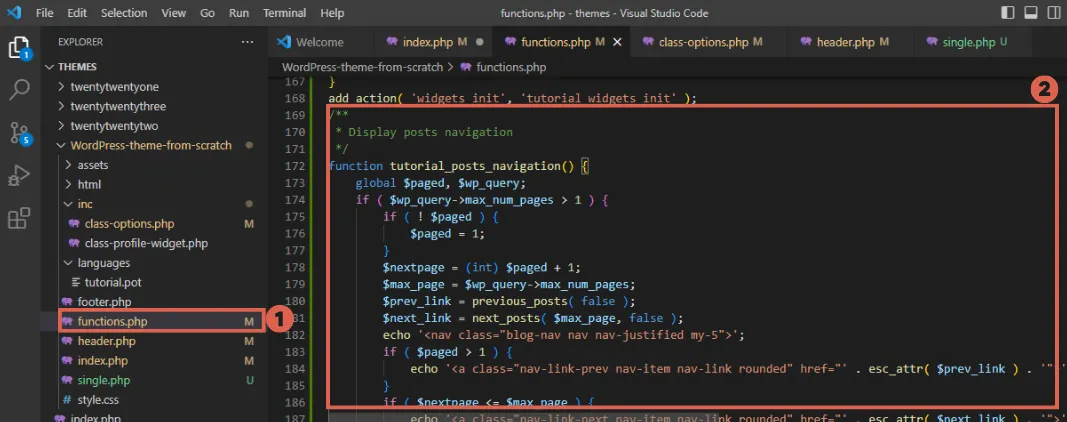Open the Selection menu
Image resolution: width=1067 pixels, height=422 pixels.
point(124,13)
